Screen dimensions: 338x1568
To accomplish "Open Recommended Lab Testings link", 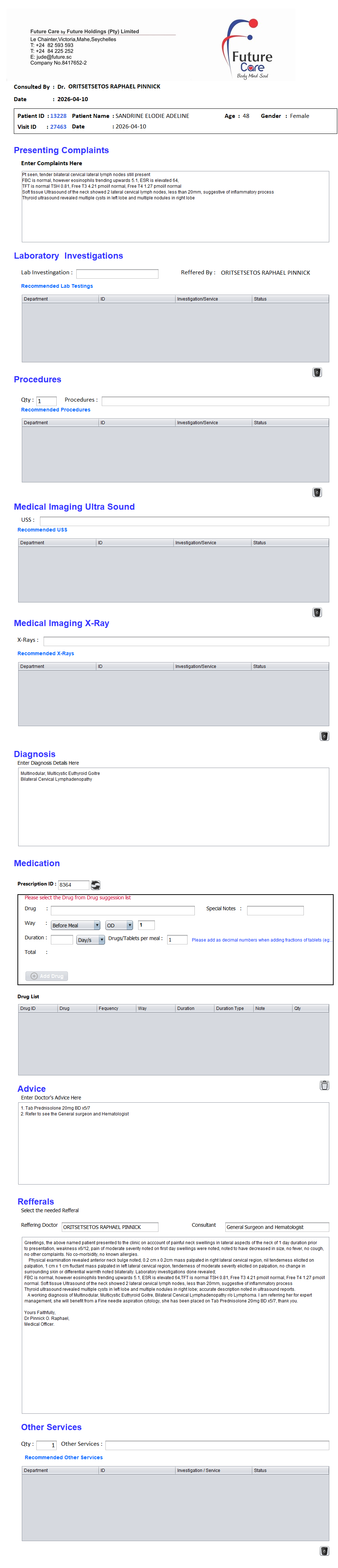I will tap(57, 286).
